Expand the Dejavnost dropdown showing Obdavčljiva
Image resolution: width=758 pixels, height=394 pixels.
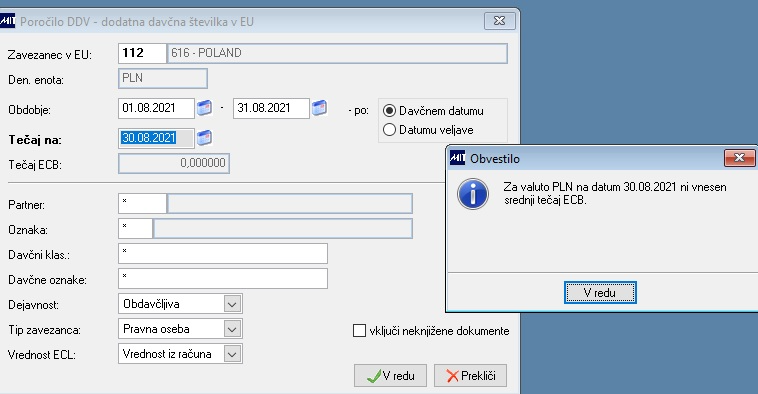coord(232,304)
